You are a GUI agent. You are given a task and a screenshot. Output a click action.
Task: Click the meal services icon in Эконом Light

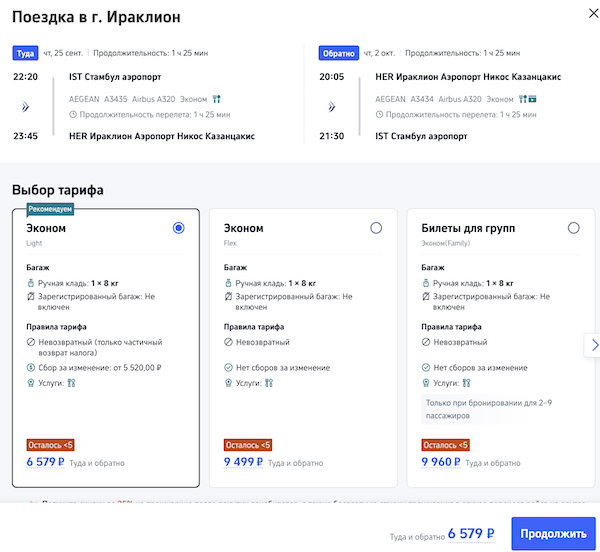71,382
